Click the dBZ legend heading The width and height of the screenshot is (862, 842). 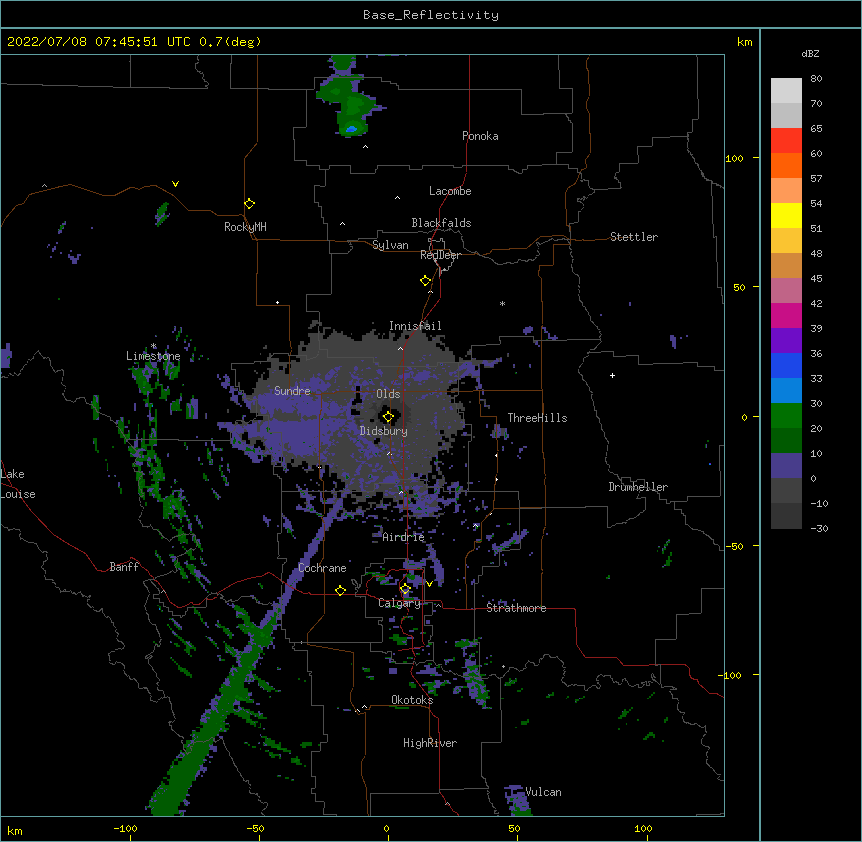tap(810, 53)
